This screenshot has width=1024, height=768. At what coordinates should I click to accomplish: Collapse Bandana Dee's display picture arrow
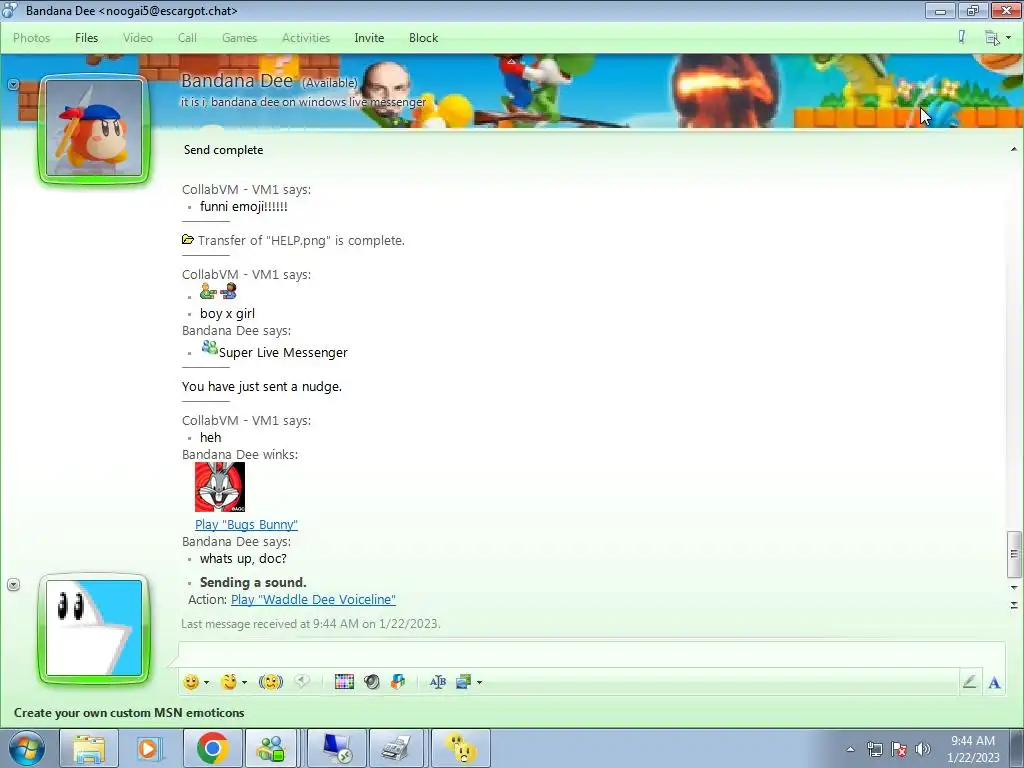[x=13, y=84]
